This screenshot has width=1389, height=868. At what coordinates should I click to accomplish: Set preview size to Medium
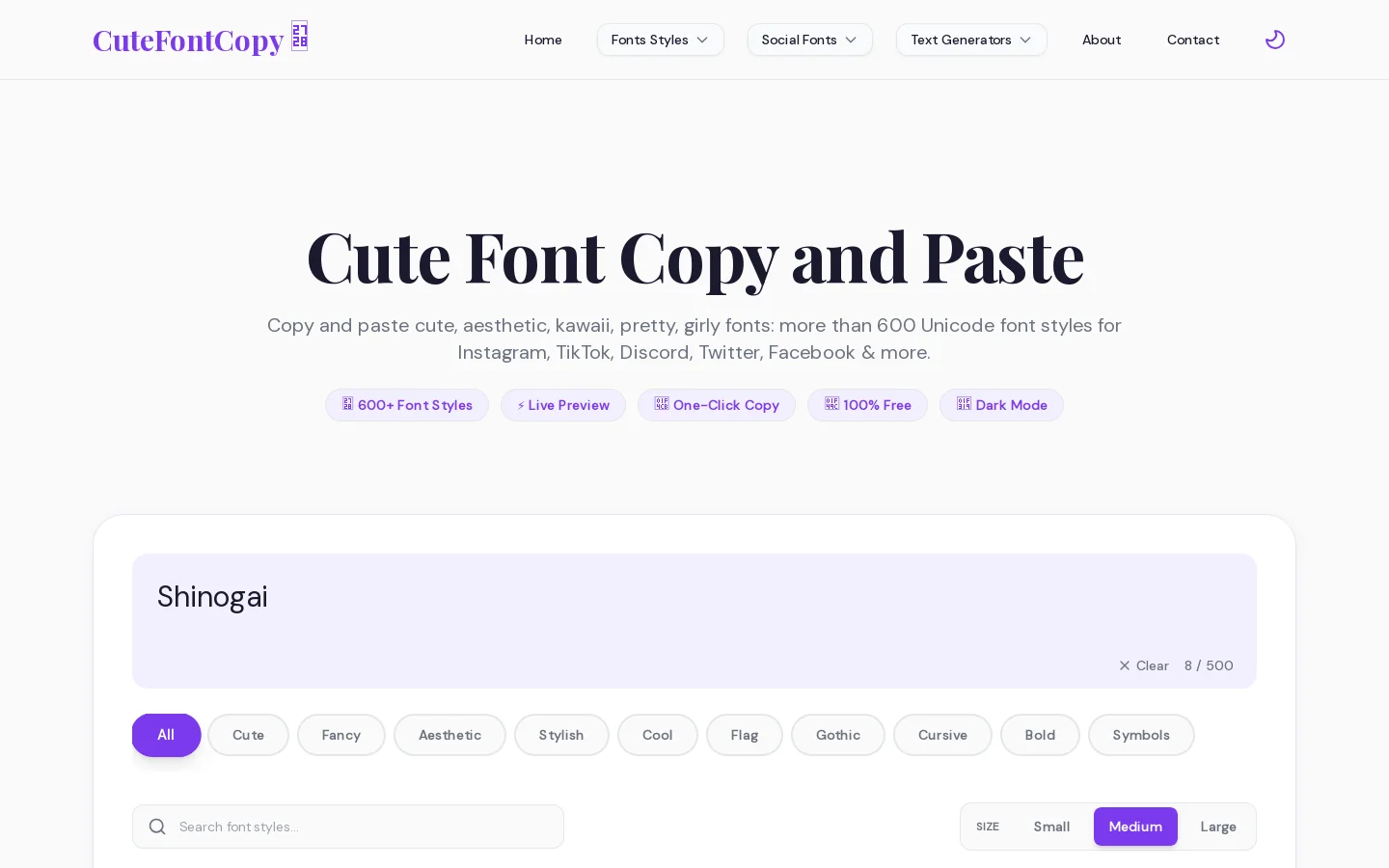pos(1135,827)
